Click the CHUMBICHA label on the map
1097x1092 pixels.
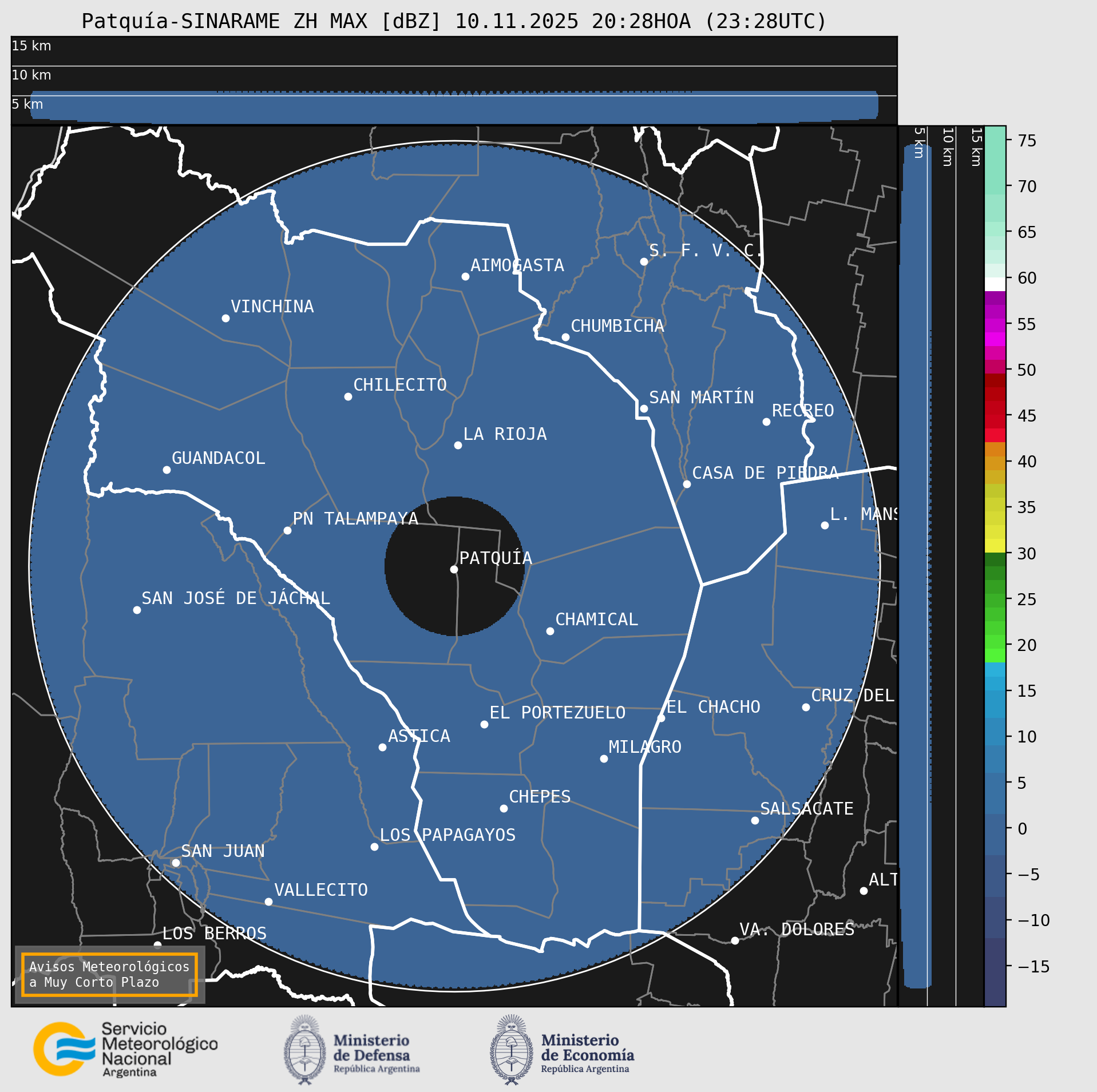click(617, 326)
